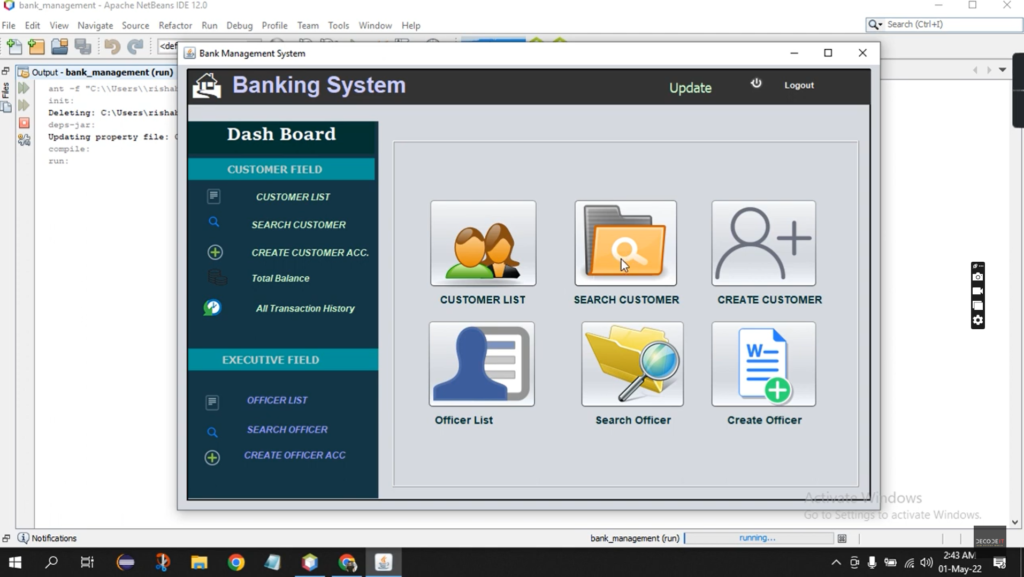The height and width of the screenshot is (577, 1024).
Task: Click the Banking System house logo
Action: click(207, 86)
